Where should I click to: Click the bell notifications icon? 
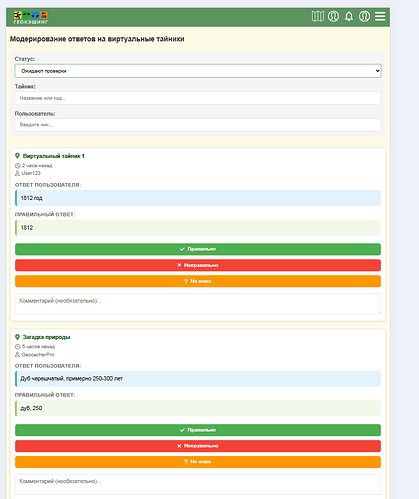(349, 16)
